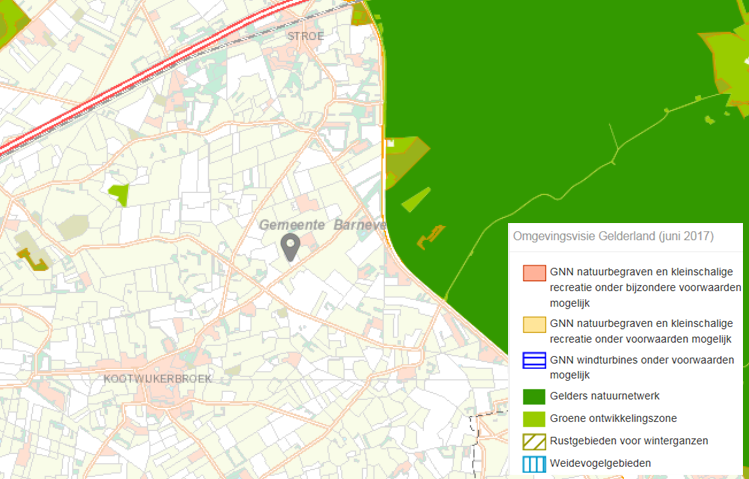Click the legend label Rustgebieden voor winterganzen

click(629, 441)
